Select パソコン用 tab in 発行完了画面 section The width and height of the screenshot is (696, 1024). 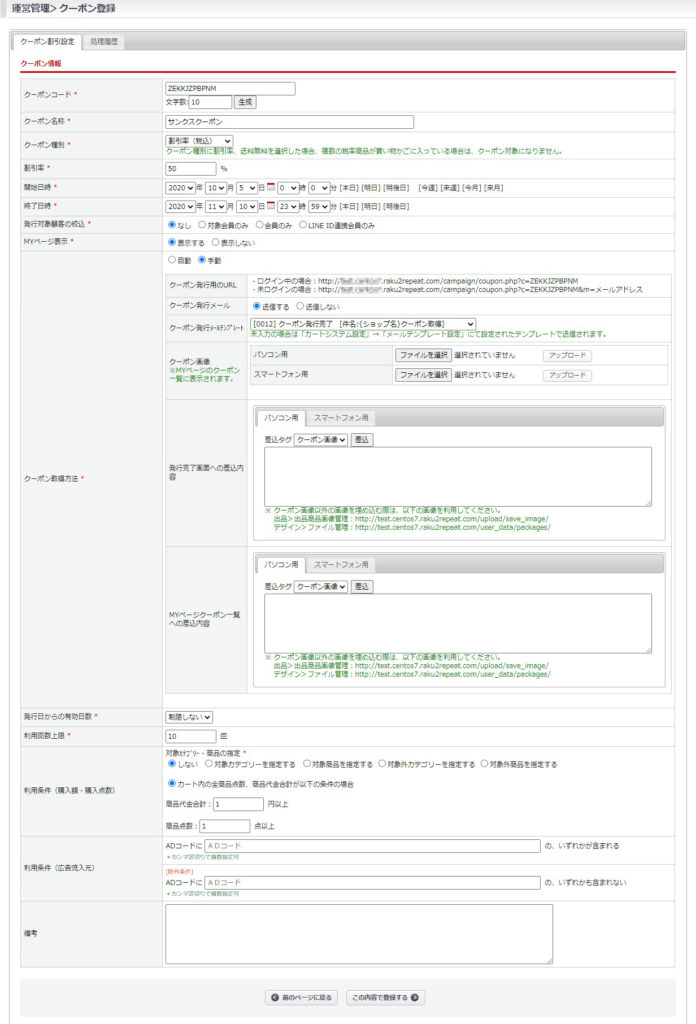pos(281,417)
